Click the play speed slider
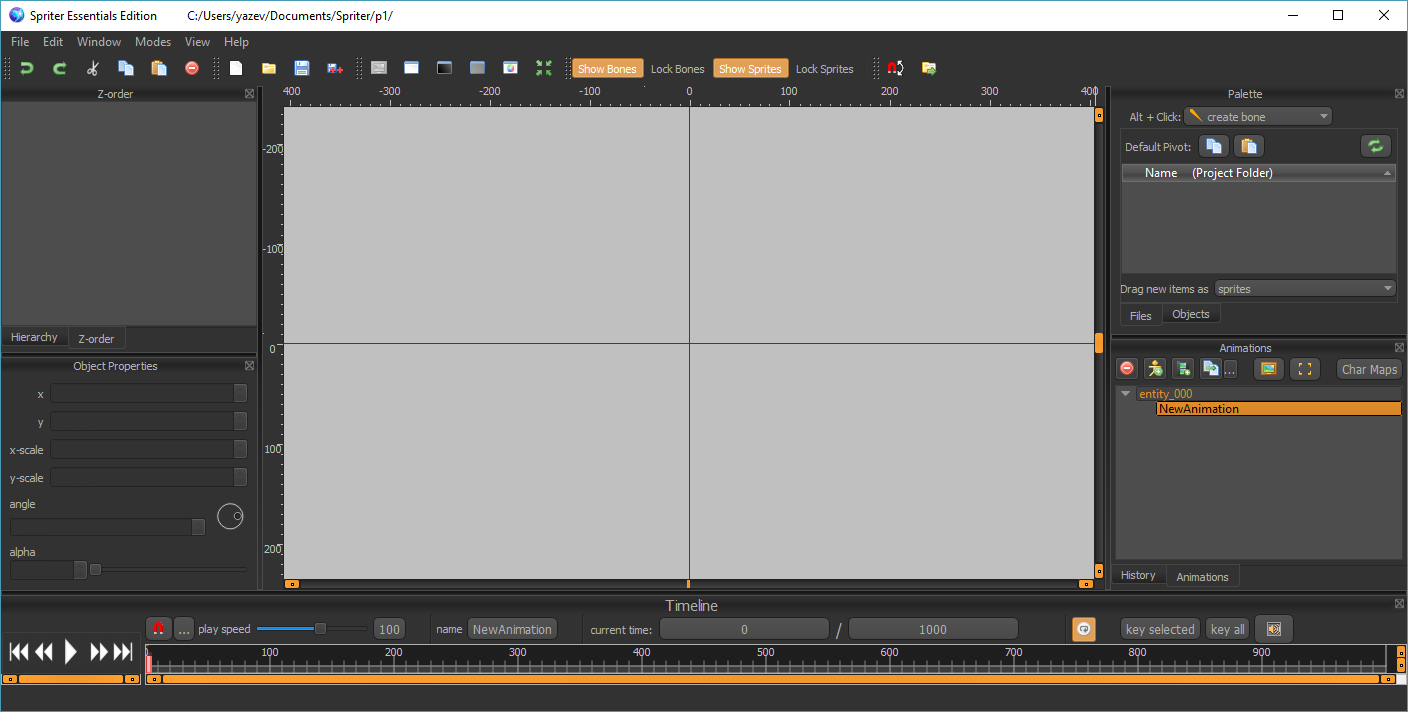This screenshot has width=1408, height=712. click(311, 629)
